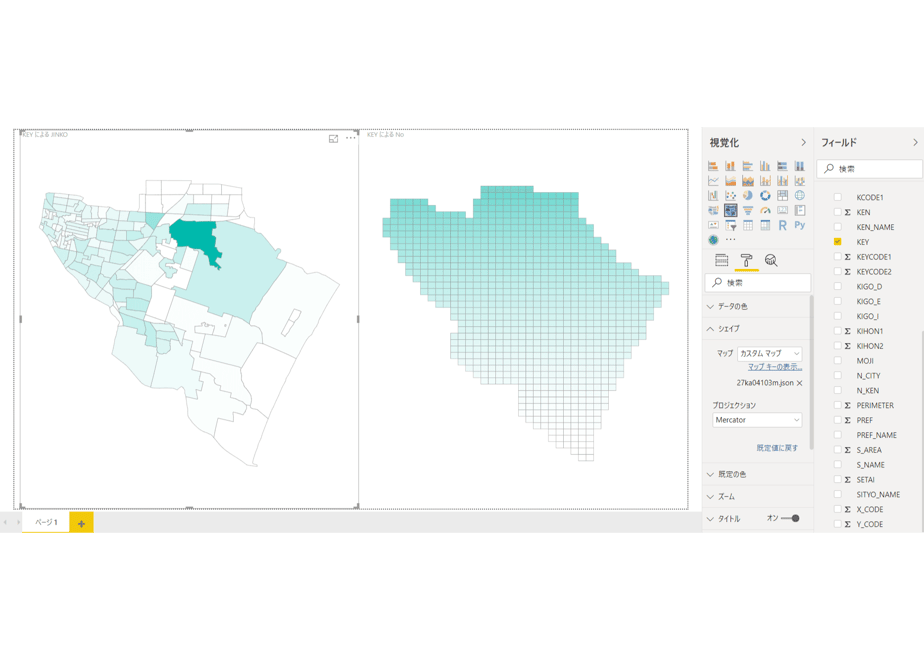924x660 pixels.
Task: Expand the タイトル section chevron
Action: pyautogui.click(x=710, y=519)
